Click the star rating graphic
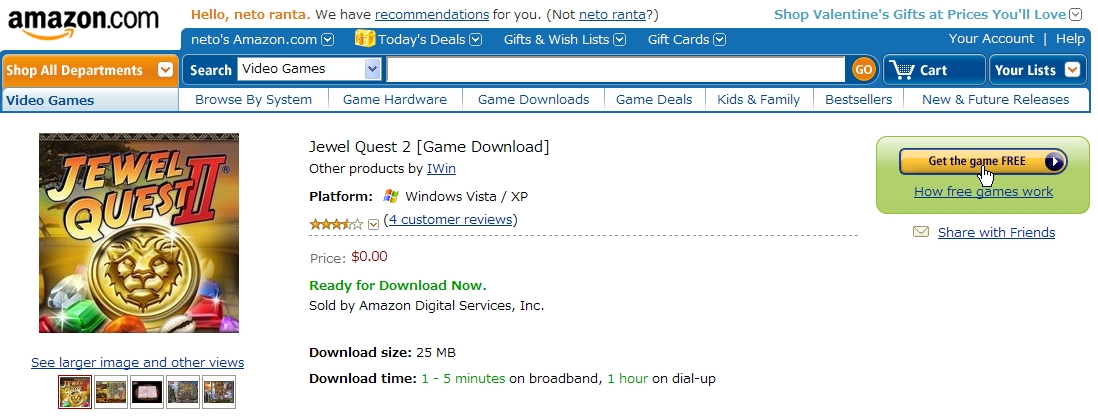Image resolution: width=1098 pixels, height=419 pixels. (336, 224)
